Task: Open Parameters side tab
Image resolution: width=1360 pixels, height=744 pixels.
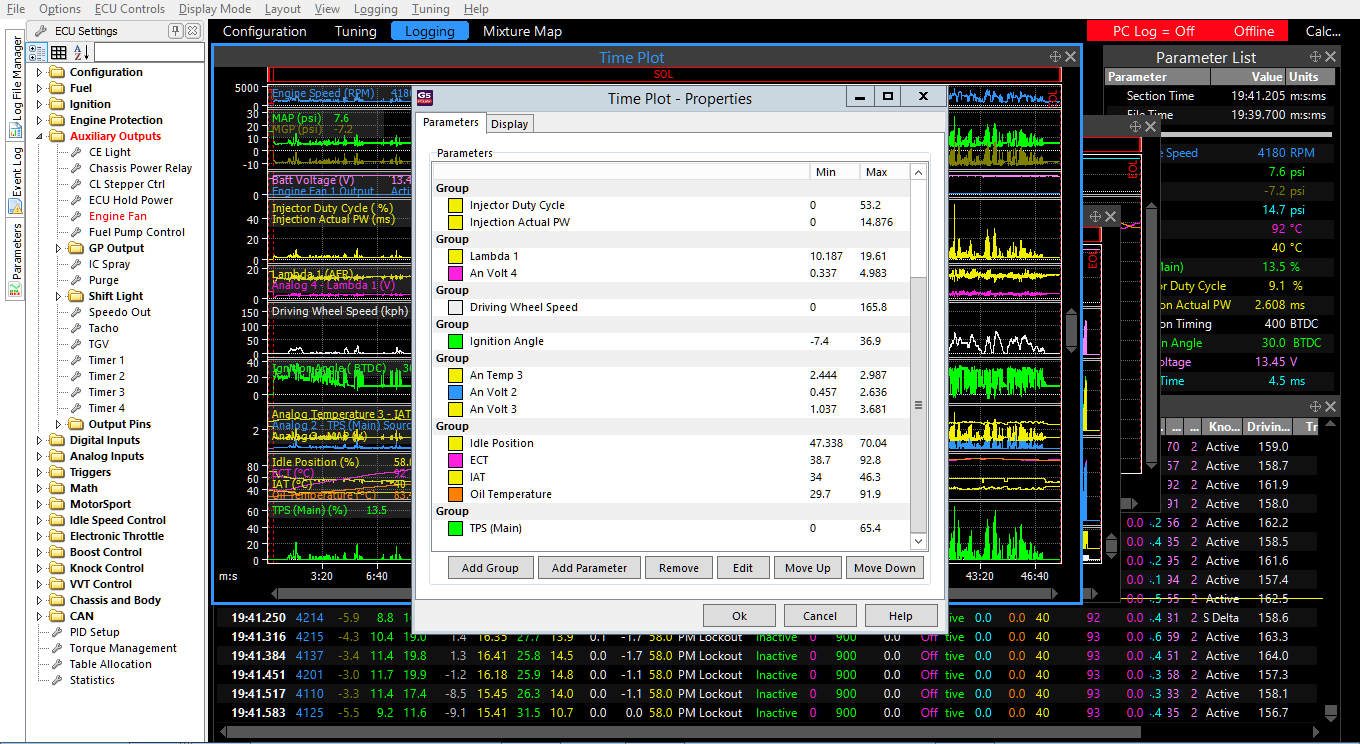Action: (16, 260)
